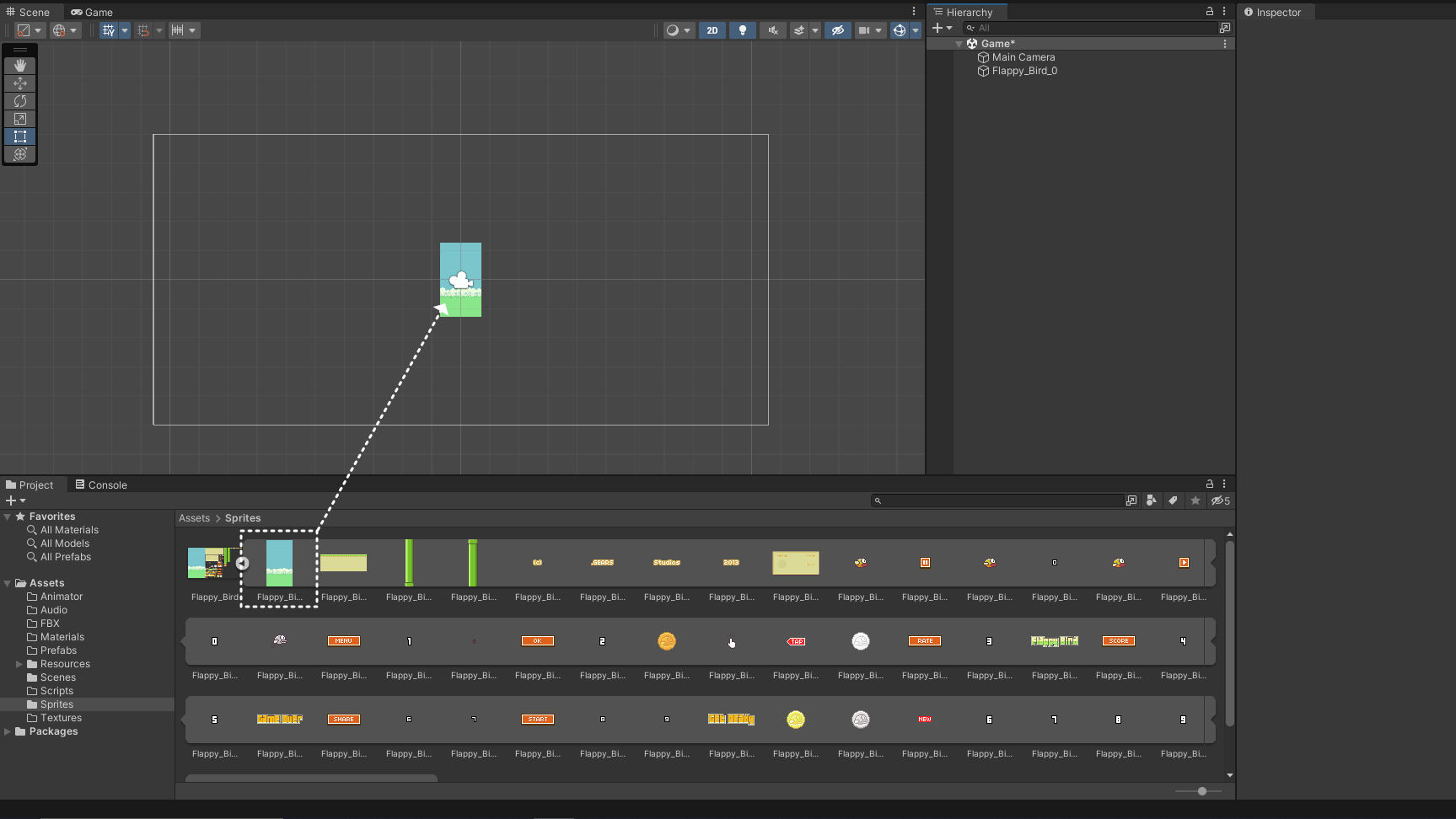Image resolution: width=1456 pixels, height=819 pixels.
Task: Collapse the Flappy_Bird sprite sheet arrow
Action: pyautogui.click(x=242, y=563)
